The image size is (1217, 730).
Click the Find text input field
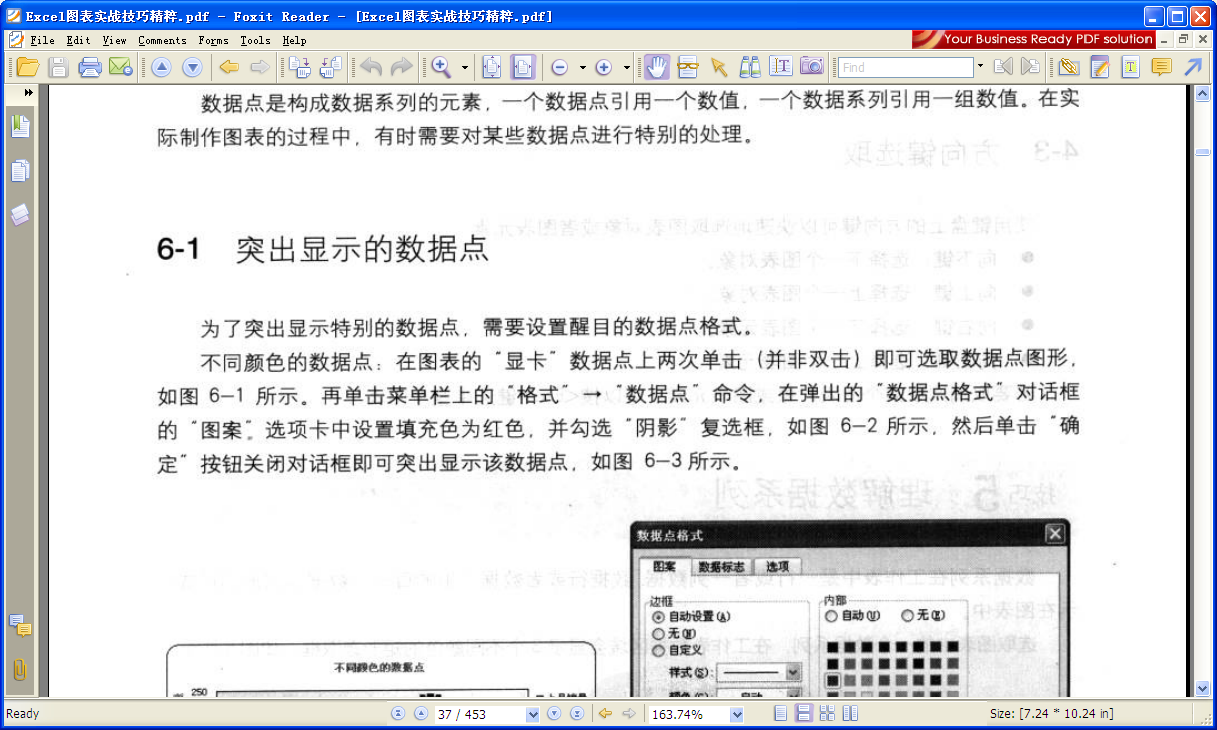point(905,67)
